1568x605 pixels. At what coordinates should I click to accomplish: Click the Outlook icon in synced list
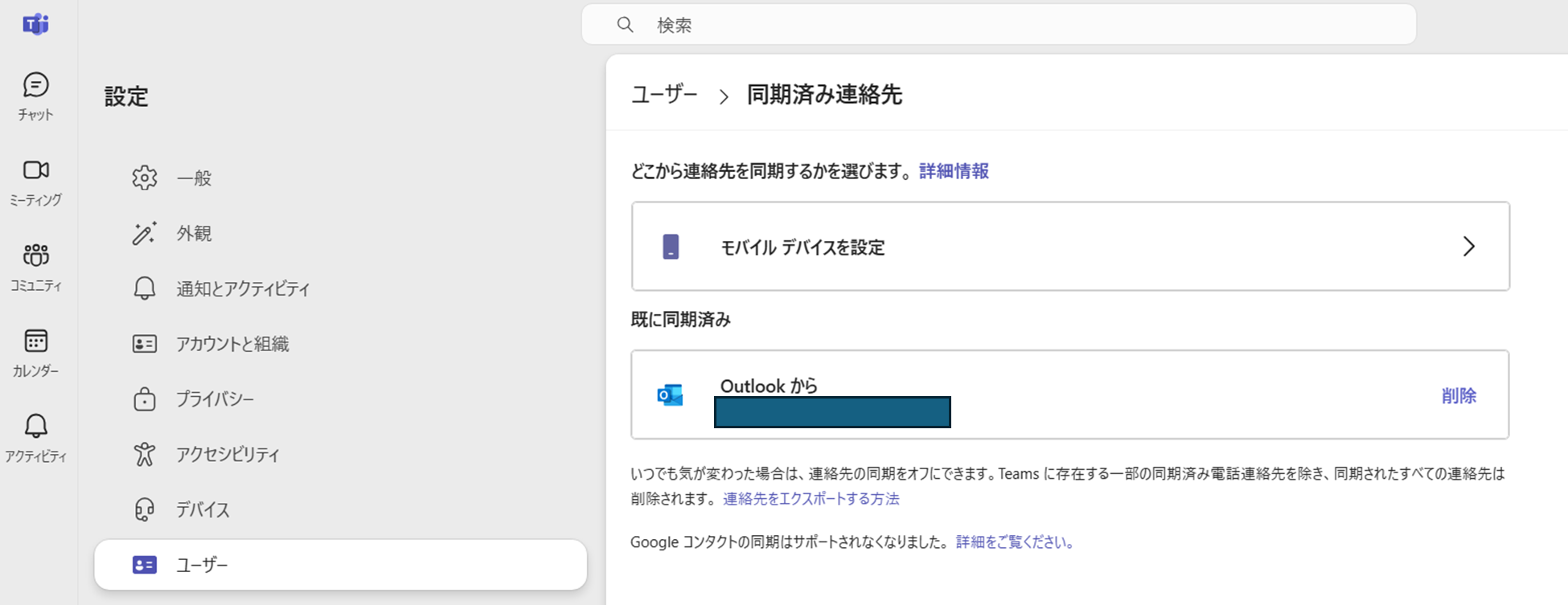(x=670, y=395)
